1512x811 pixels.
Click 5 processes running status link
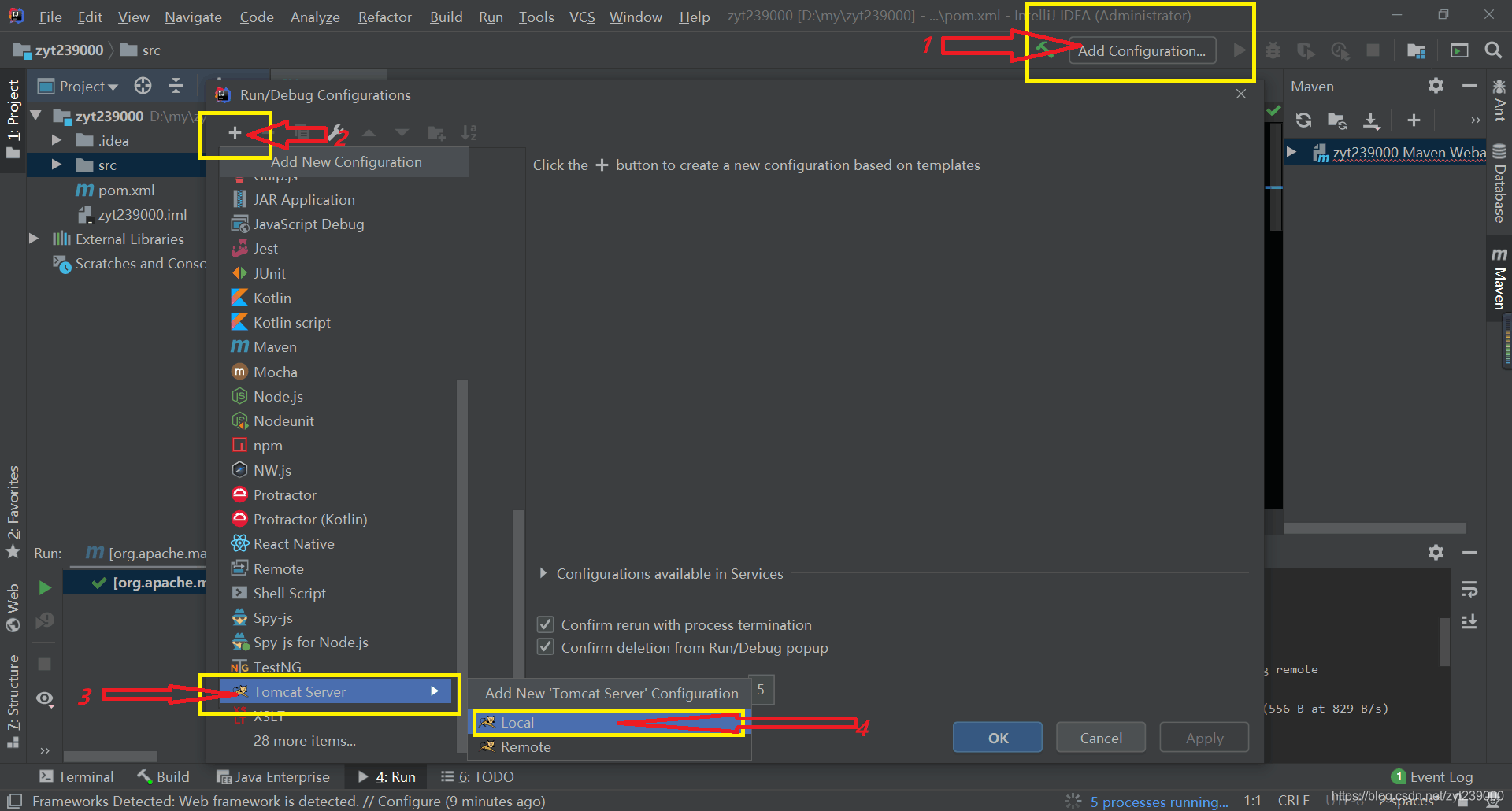(x=1158, y=802)
